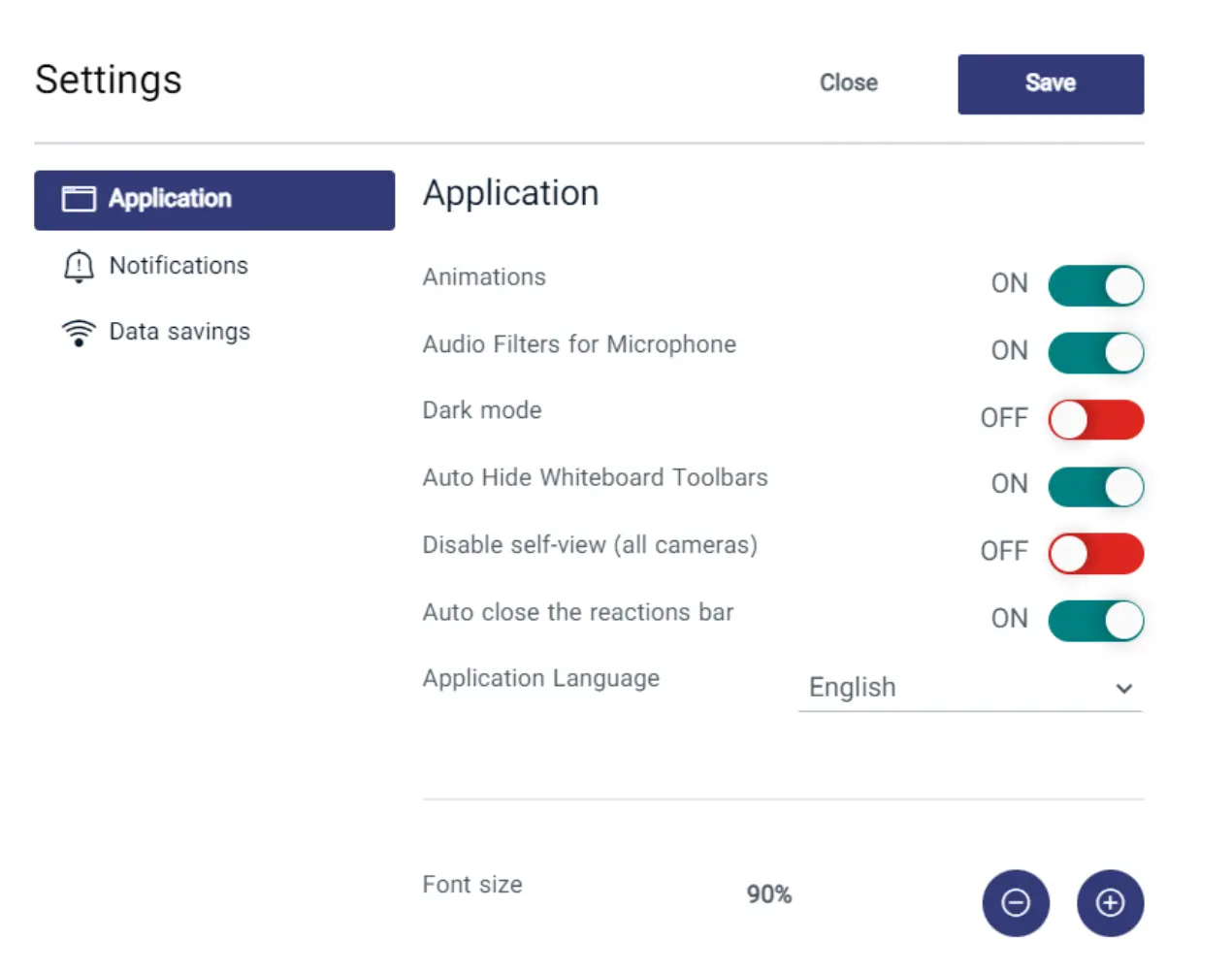Click the Save button
This screenshot has width=1232, height=972.
pyautogui.click(x=1050, y=84)
